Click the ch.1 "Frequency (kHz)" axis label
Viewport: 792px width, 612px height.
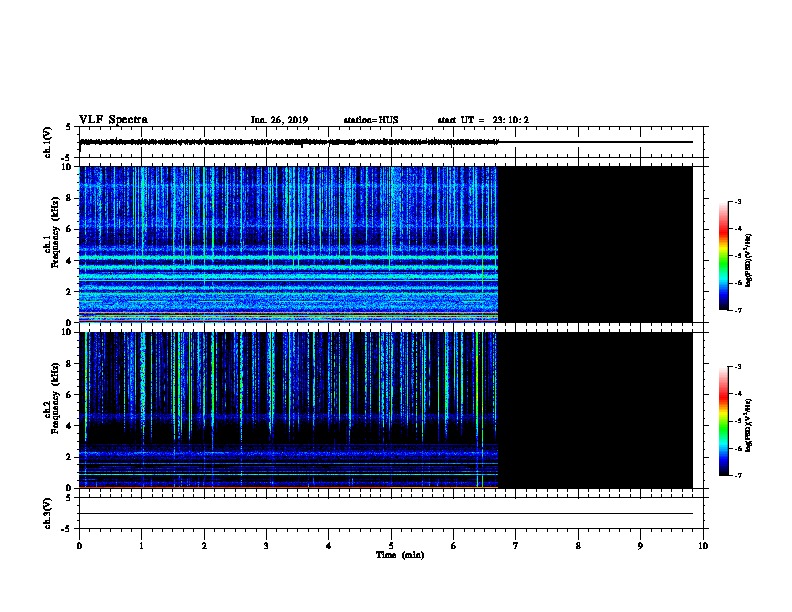(x=55, y=232)
